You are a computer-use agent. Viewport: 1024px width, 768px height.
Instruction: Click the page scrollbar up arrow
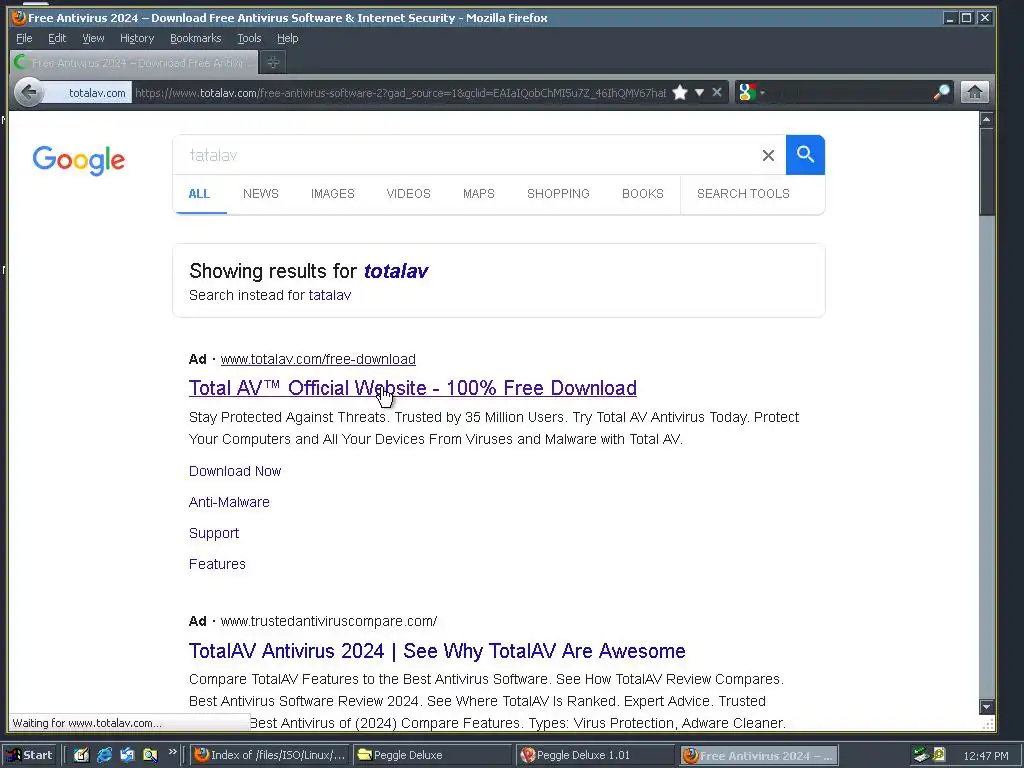(986, 120)
